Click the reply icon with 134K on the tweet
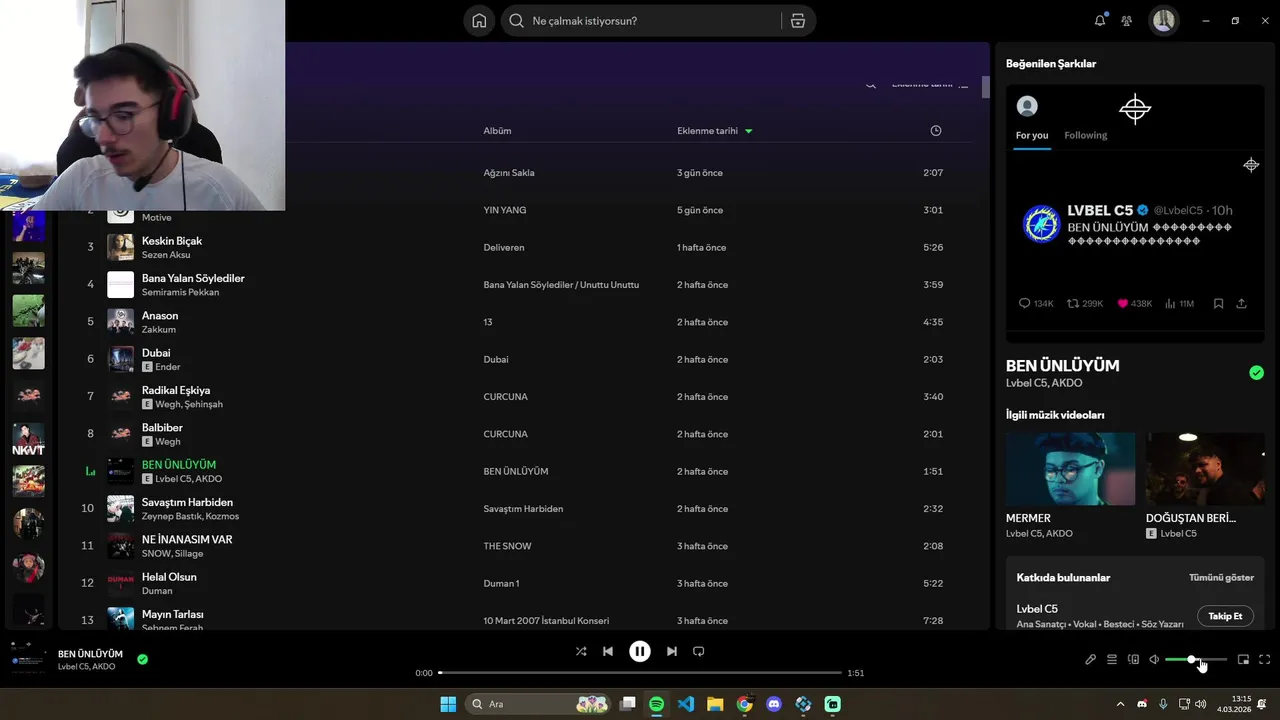 pos(1024,303)
